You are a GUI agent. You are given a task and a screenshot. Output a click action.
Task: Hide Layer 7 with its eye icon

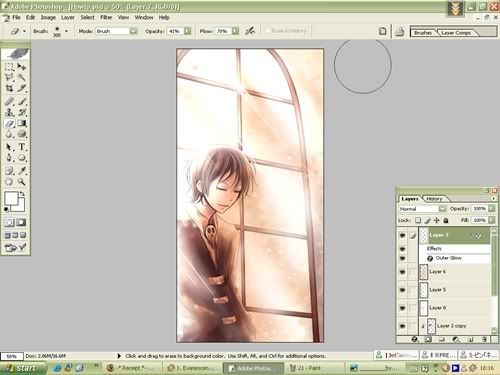[402, 235]
